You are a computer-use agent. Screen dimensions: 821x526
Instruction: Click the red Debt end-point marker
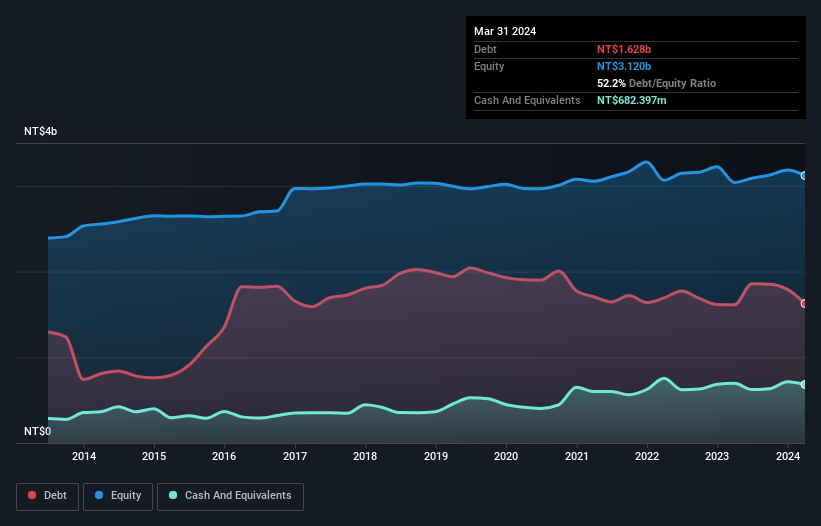point(804,304)
